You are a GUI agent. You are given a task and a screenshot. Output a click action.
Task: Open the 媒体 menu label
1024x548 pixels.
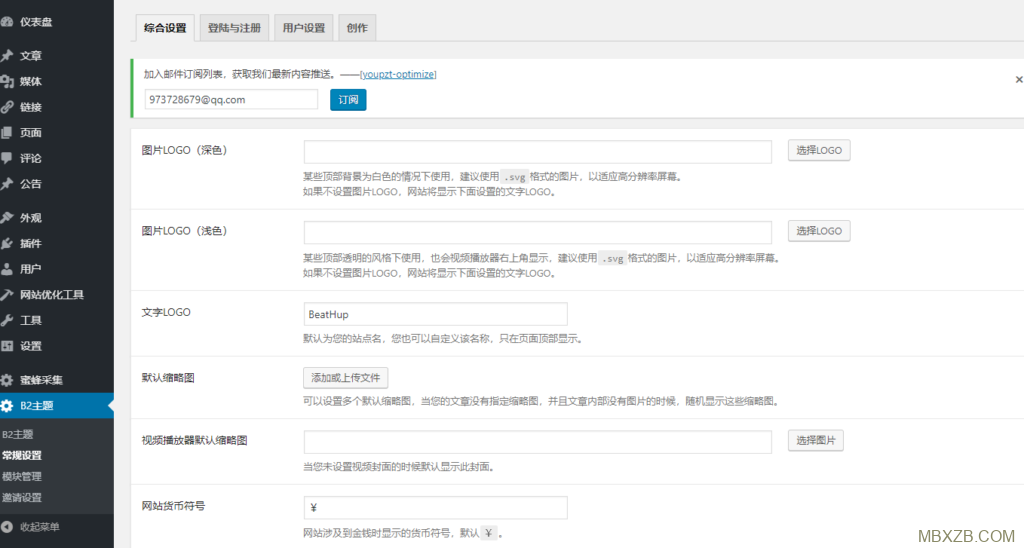pos(31,81)
